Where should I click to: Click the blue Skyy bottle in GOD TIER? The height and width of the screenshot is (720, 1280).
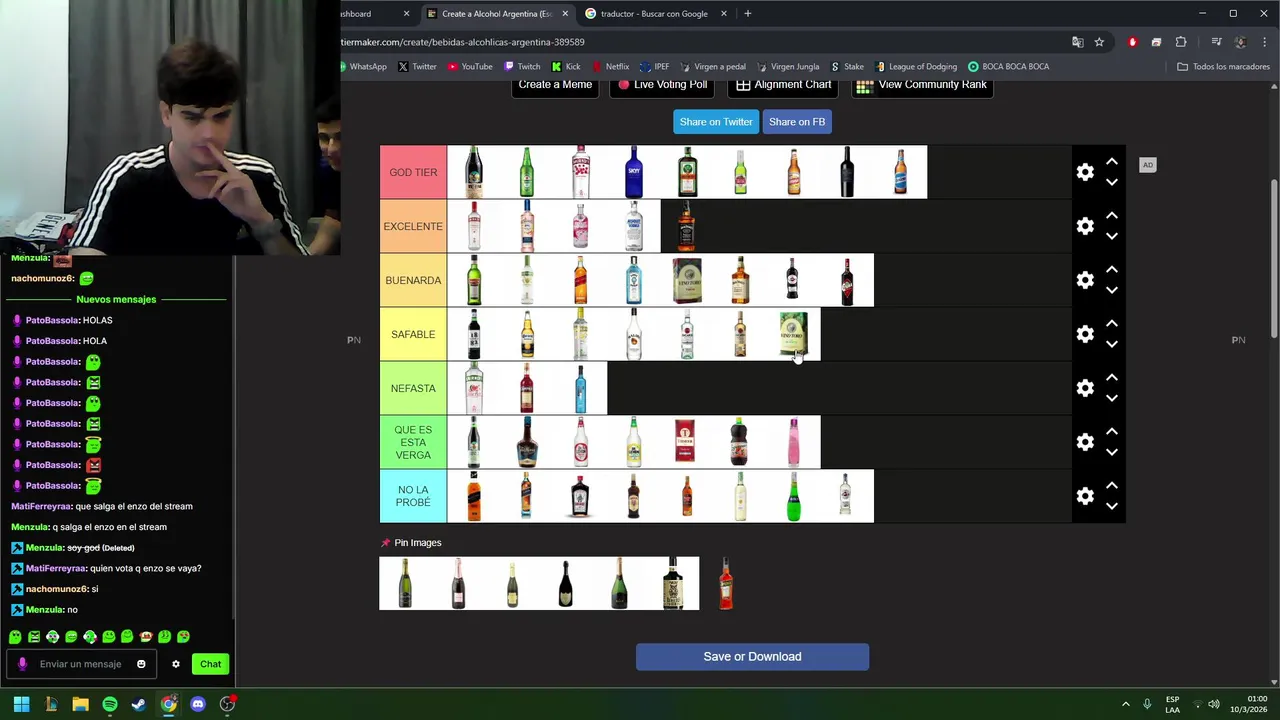(x=633, y=172)
